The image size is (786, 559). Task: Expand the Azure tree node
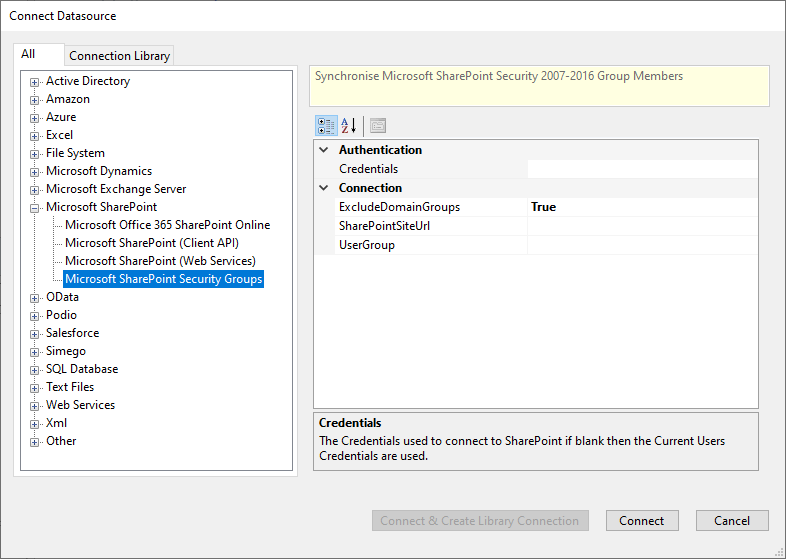[x=34, y=118]
